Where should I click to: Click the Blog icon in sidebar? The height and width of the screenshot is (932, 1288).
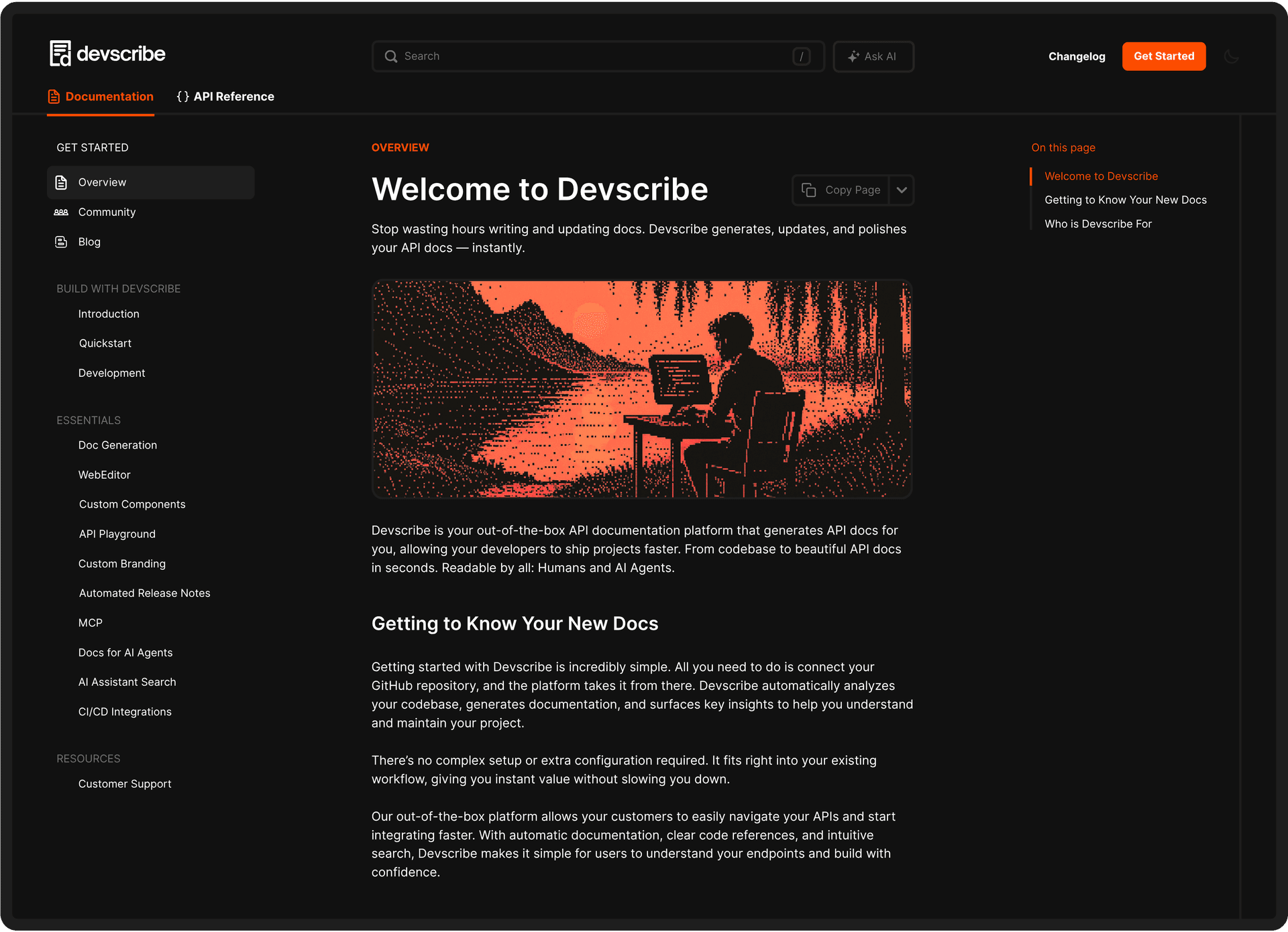tap(61, 241)
